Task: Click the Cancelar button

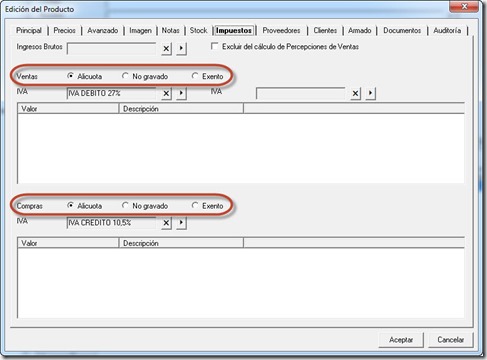Action: (451, 340)
